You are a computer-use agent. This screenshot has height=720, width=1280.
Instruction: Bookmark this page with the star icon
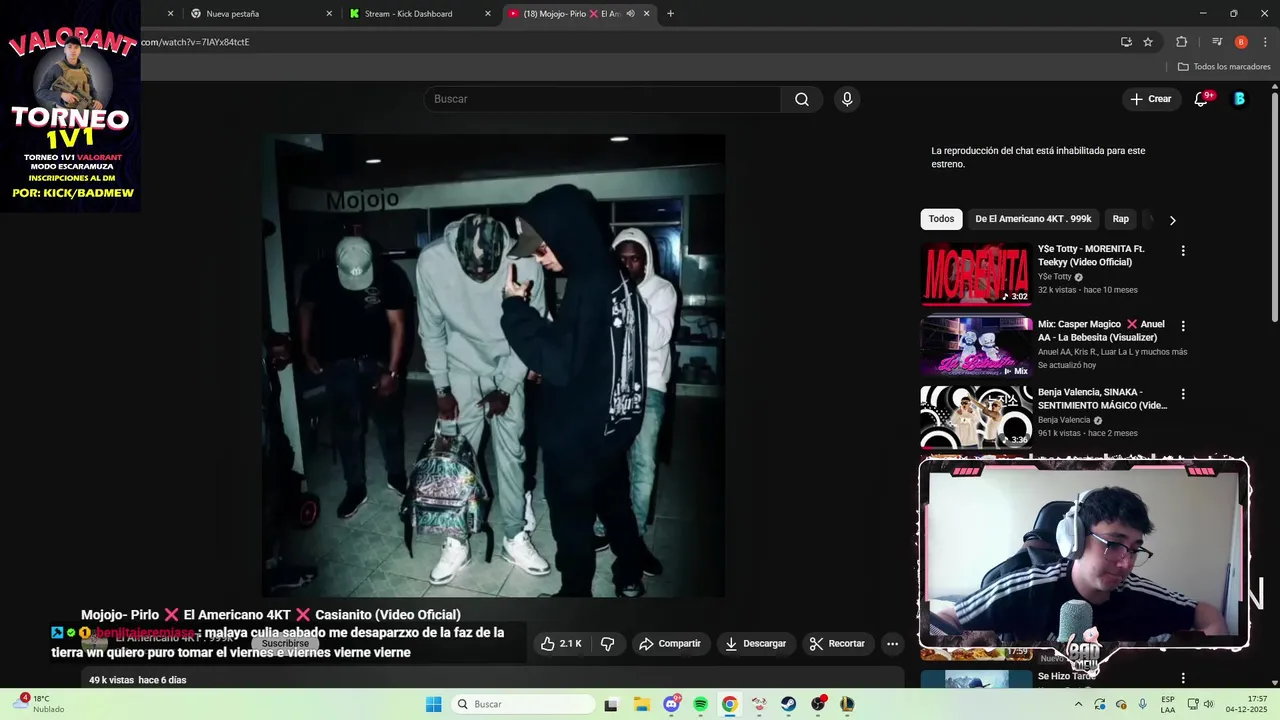click(x=1148, y=42)
